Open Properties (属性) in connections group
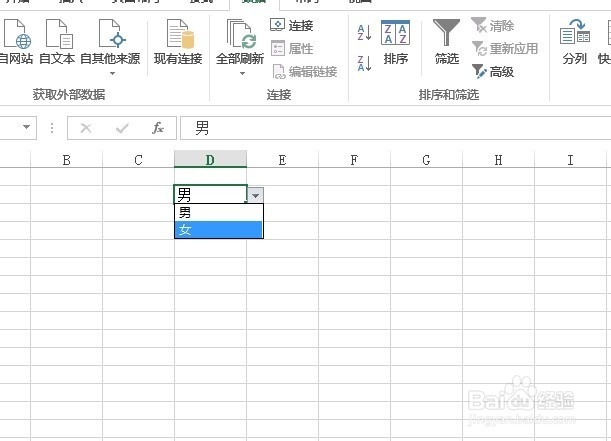This screenshot has width=611, height=441. [x=291, y=48]
